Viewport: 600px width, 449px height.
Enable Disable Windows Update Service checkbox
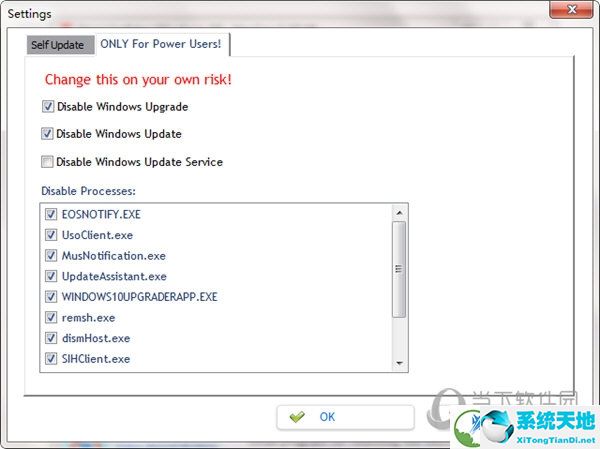pos(47,162)
